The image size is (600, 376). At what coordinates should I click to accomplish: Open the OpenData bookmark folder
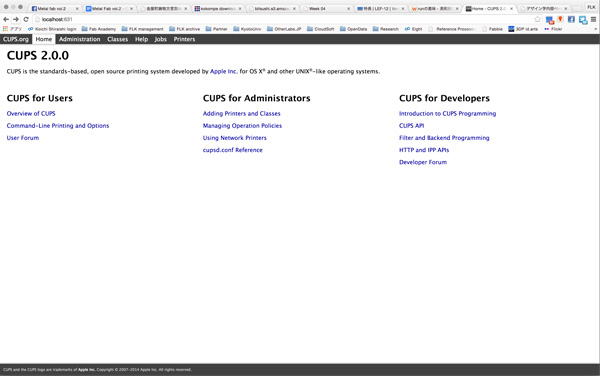point(354,29)
